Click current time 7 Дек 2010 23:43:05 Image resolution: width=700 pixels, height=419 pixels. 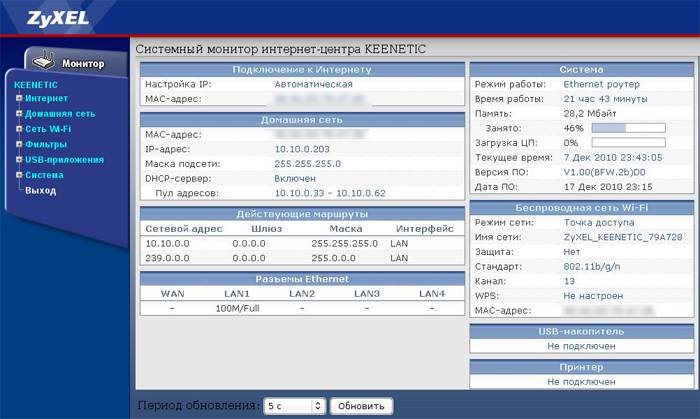pyautogui.click(x=613, y=158)
